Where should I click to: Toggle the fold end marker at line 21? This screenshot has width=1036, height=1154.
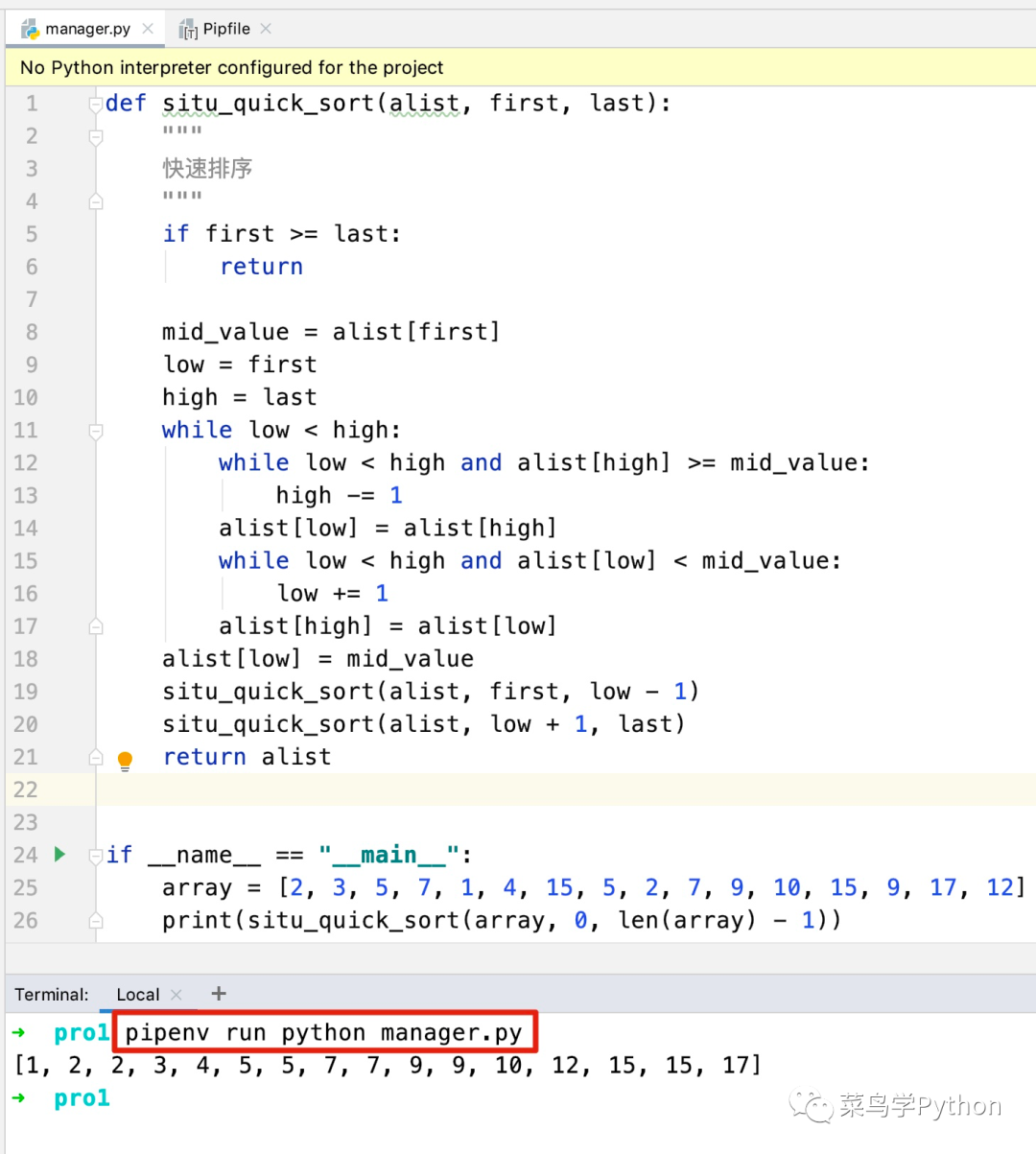click(96, 757)
